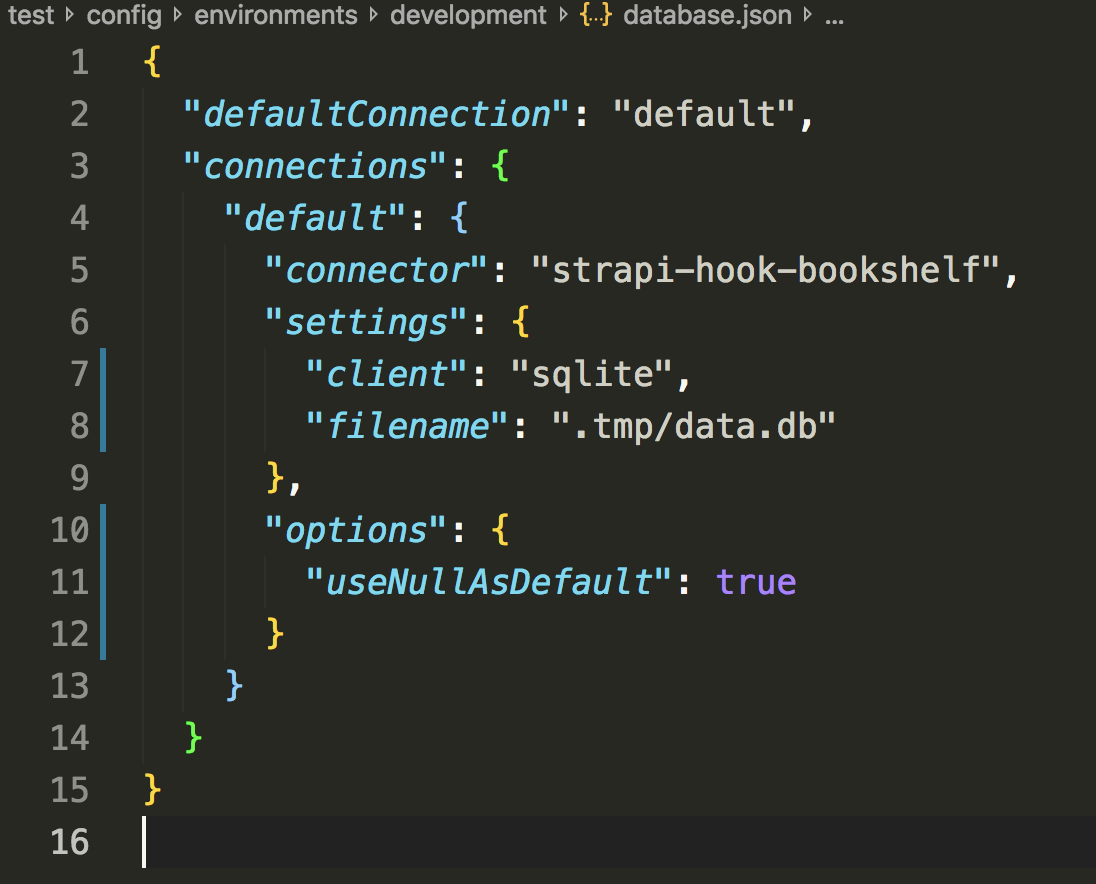Click the "client" key
Screen dimensions: 1096x884
pyautogui.click(x=386, y=374)
